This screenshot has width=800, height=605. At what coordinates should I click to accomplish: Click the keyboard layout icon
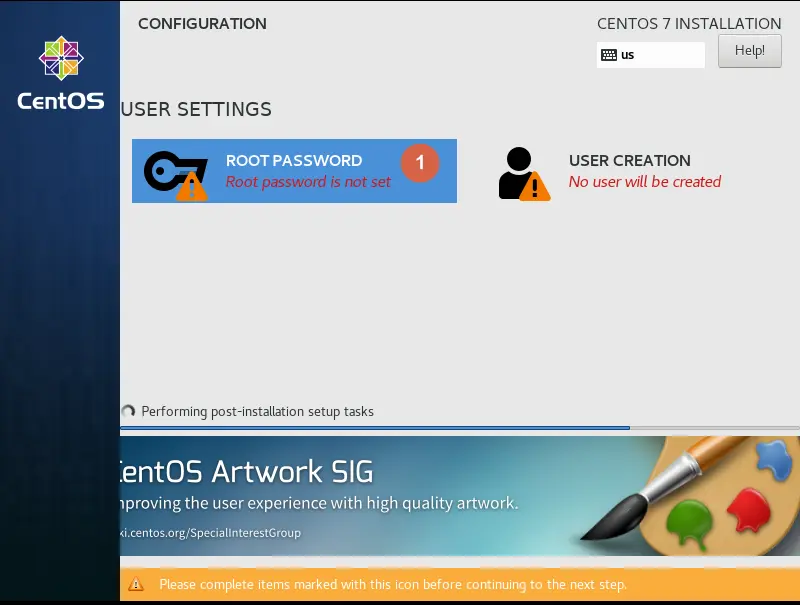[609, 55]
